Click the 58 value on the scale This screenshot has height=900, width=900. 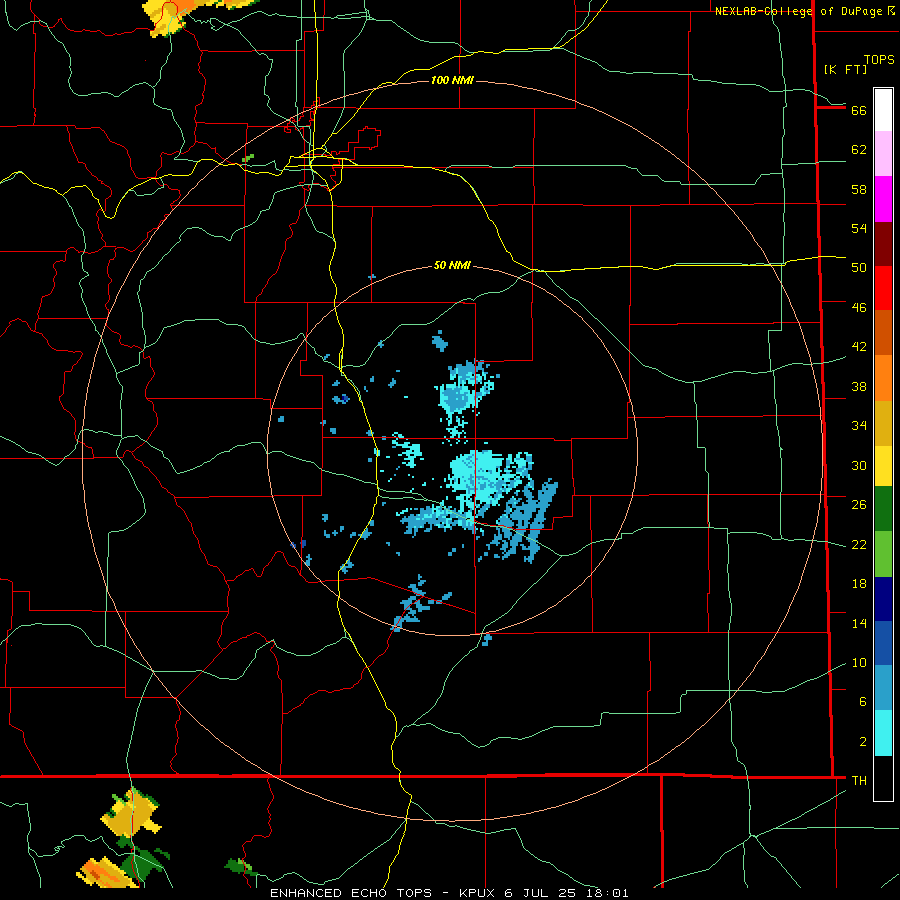(859, 189)
